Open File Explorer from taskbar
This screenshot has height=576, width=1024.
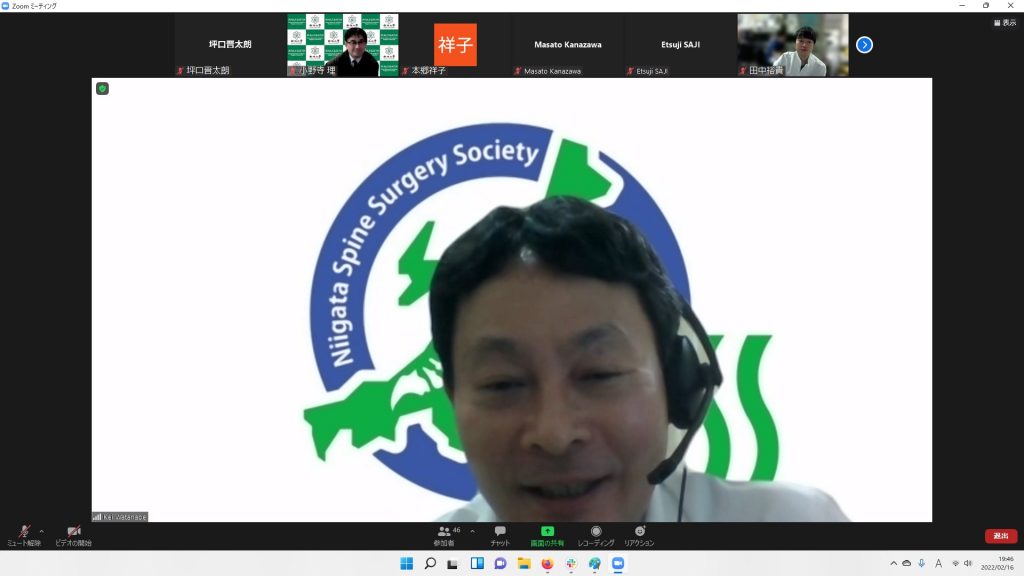pyautogui.click(x=524, y=563)
